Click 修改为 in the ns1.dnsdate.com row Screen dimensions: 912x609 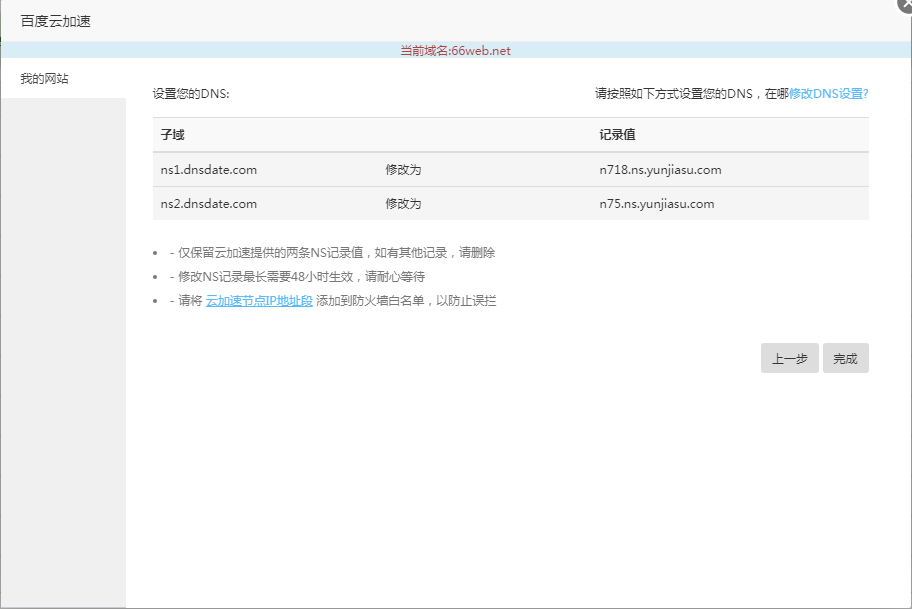tap(403, 170)
